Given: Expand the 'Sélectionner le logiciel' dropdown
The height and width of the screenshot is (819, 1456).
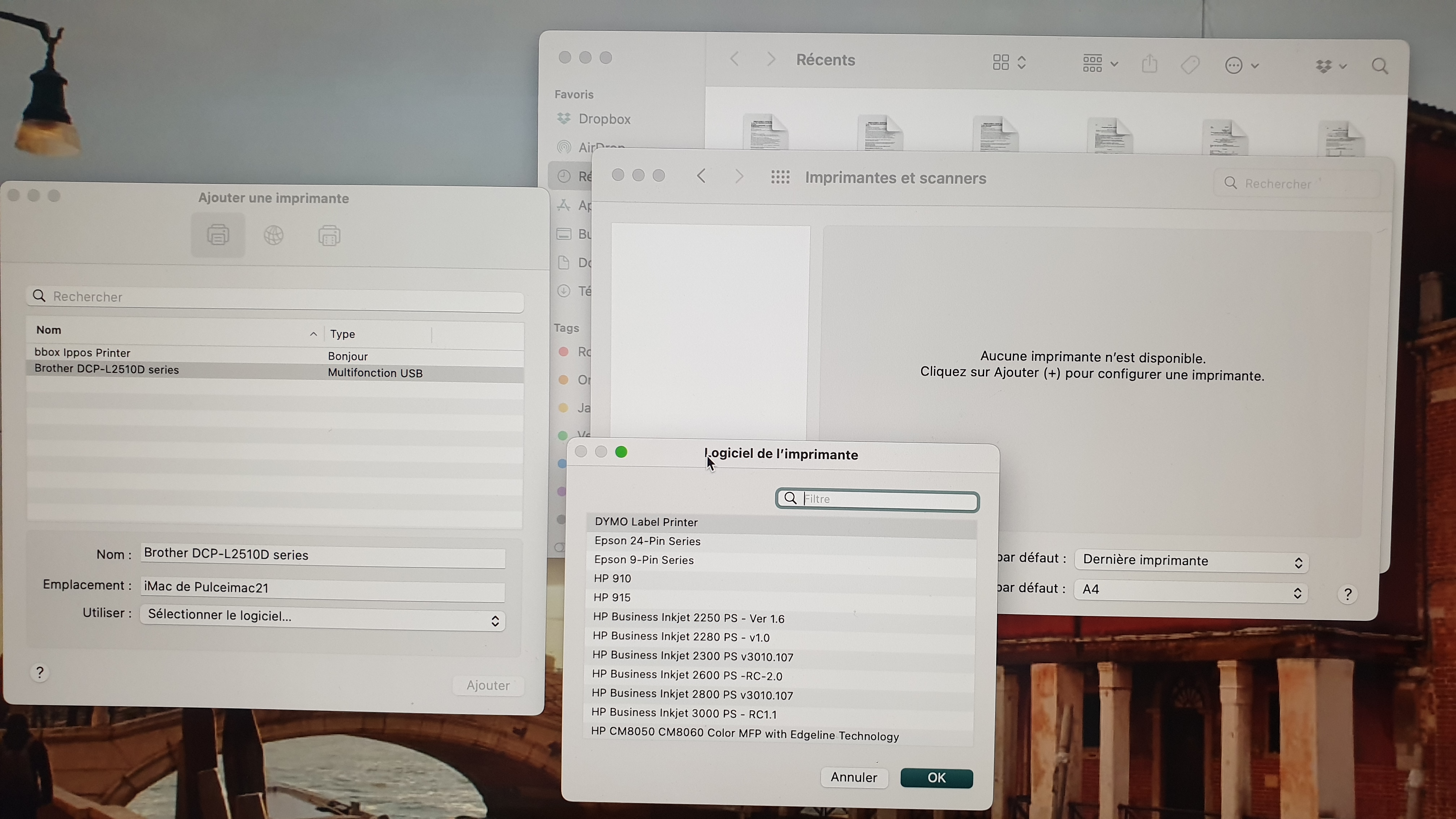Looking at the screenshot, I should (322, 617).
